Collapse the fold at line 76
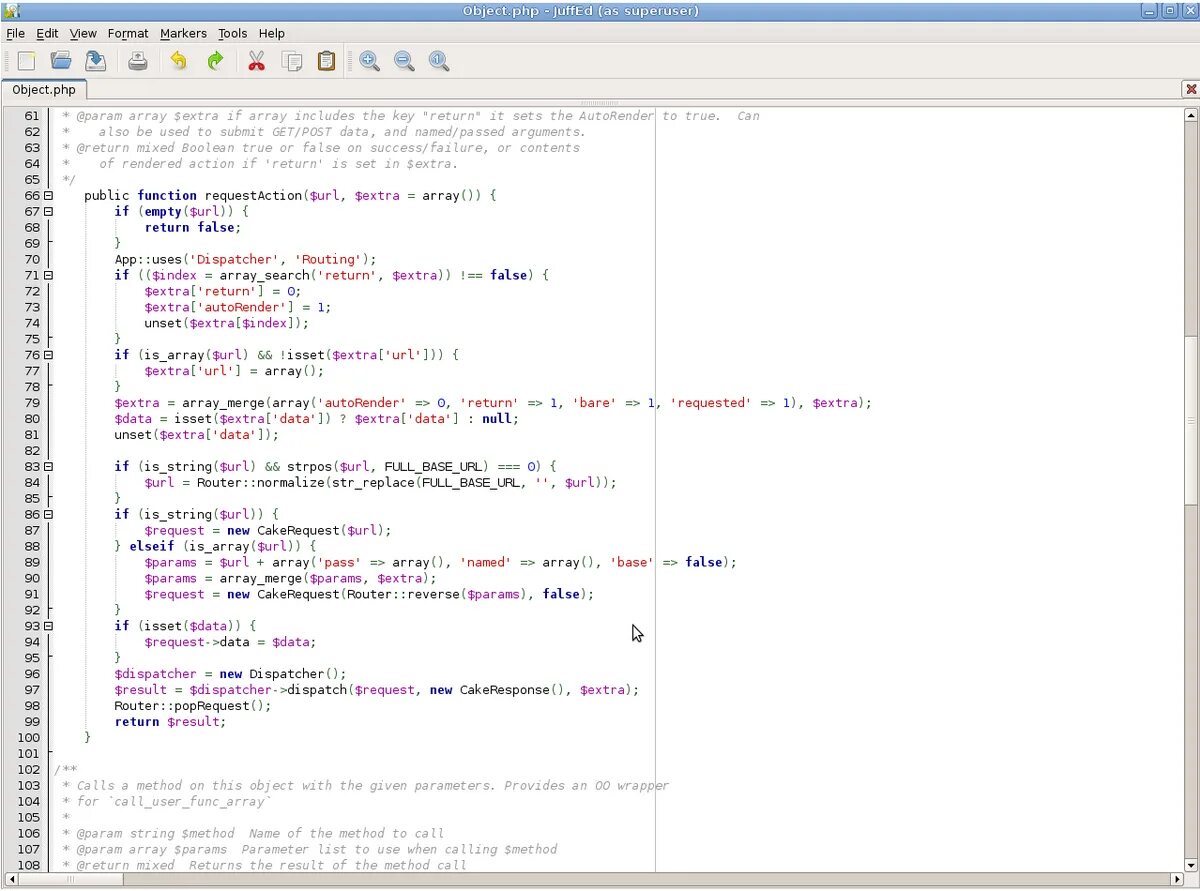Screen dimensions: 1200x891 48,355
